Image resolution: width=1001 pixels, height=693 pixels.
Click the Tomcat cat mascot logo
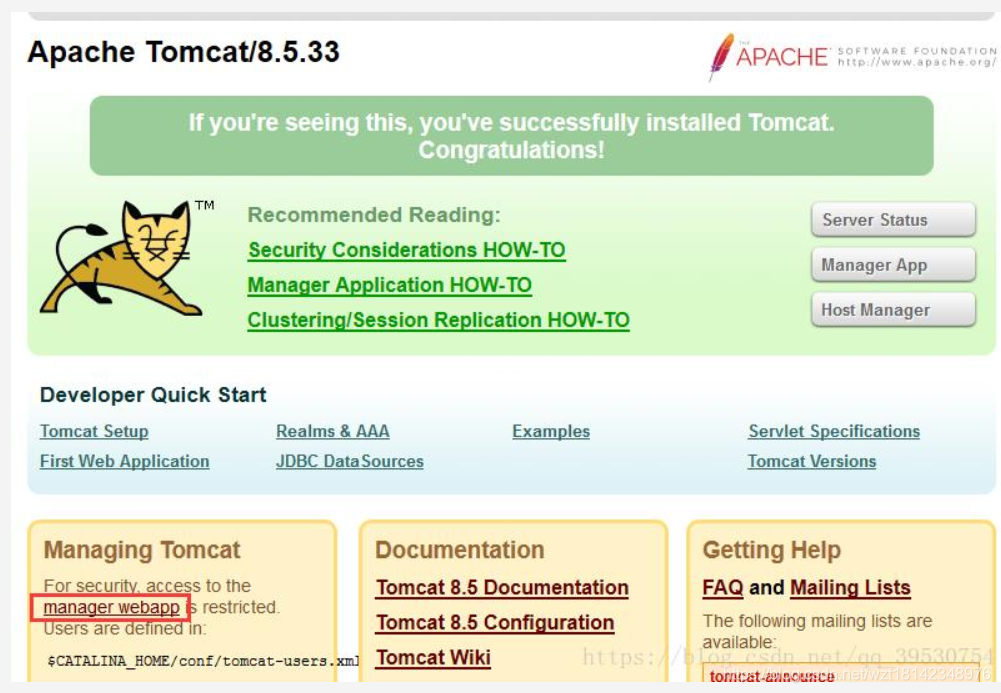pyautogui.click(x=121, y=258)
